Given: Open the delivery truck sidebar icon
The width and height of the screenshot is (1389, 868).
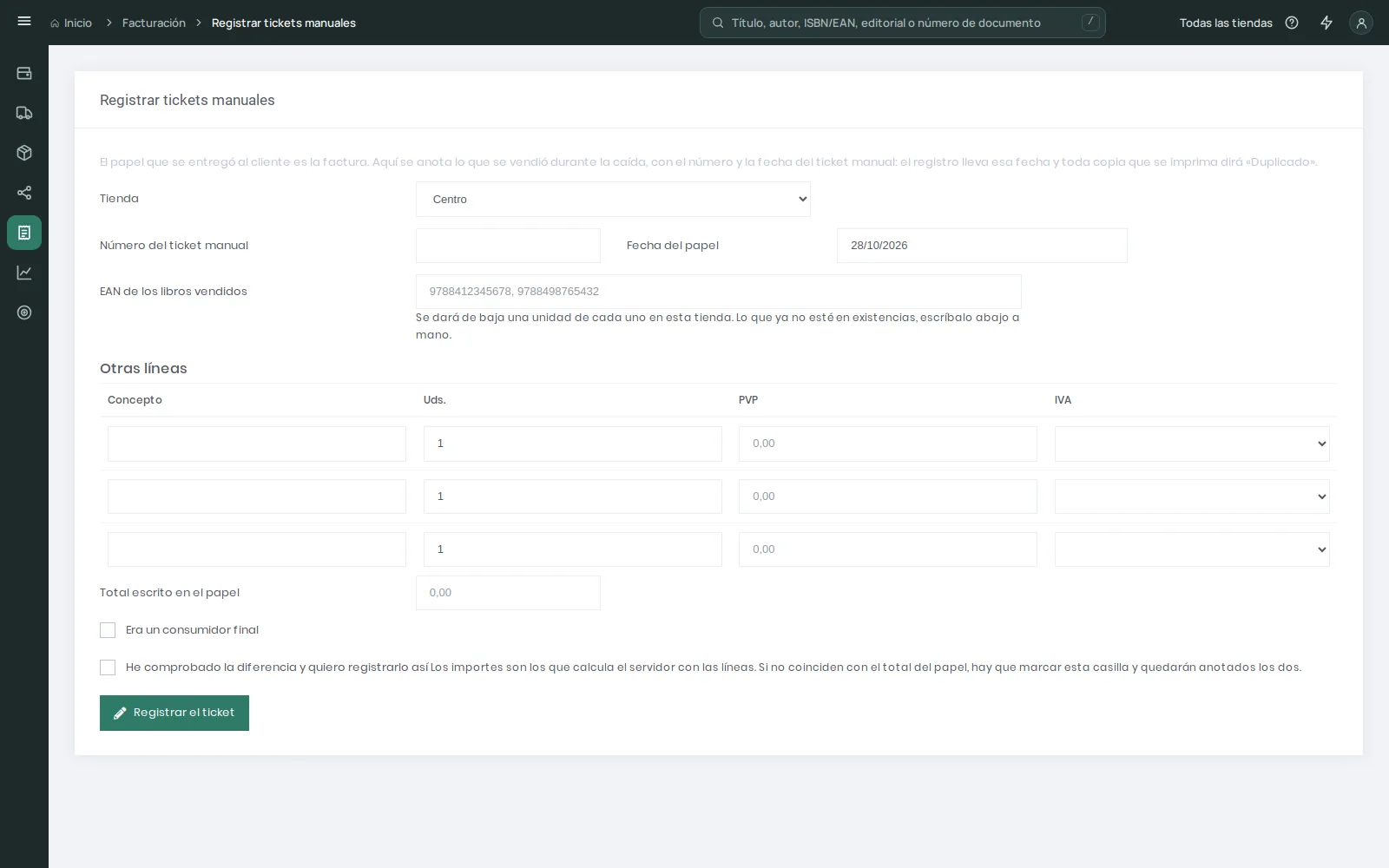Looking at the screenshot, I should 24,113.
